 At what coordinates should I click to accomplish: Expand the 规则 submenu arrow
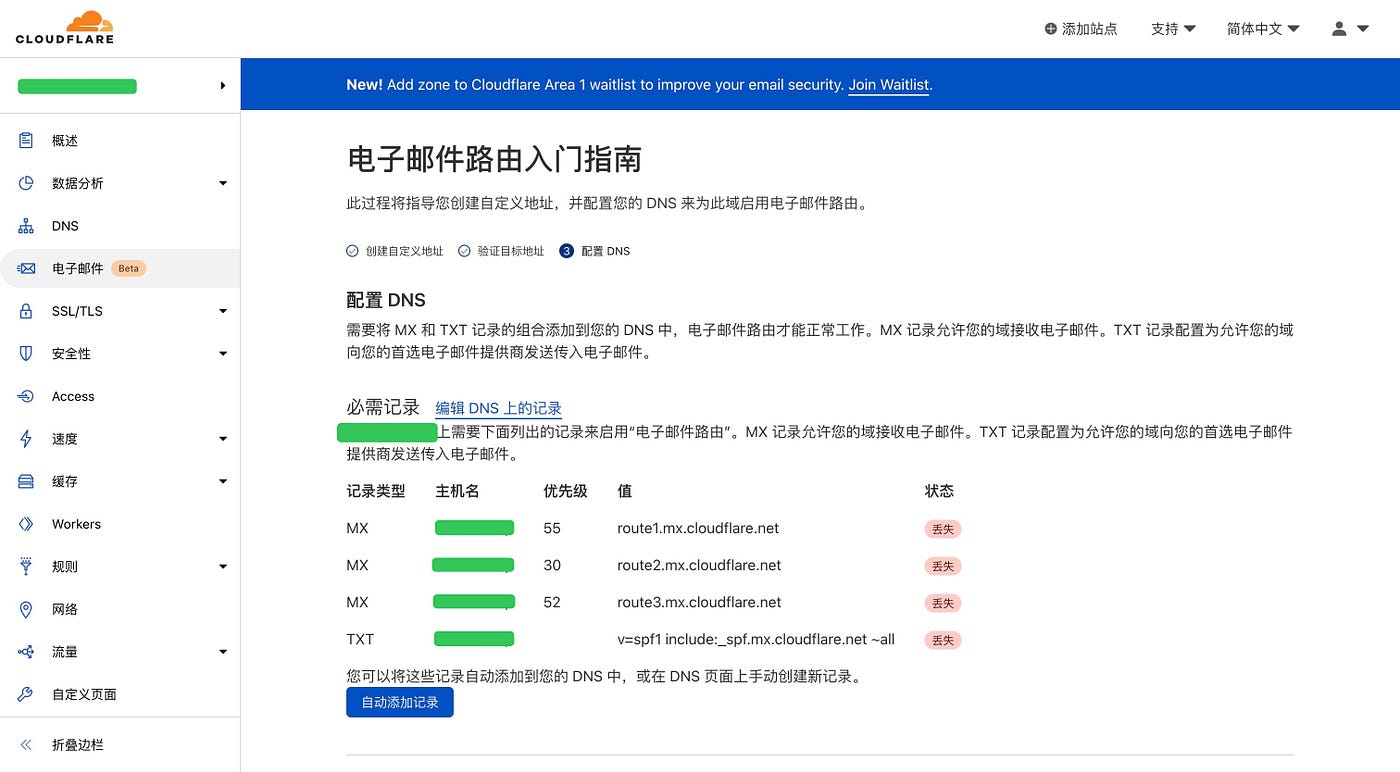click(x=223, y=566)
